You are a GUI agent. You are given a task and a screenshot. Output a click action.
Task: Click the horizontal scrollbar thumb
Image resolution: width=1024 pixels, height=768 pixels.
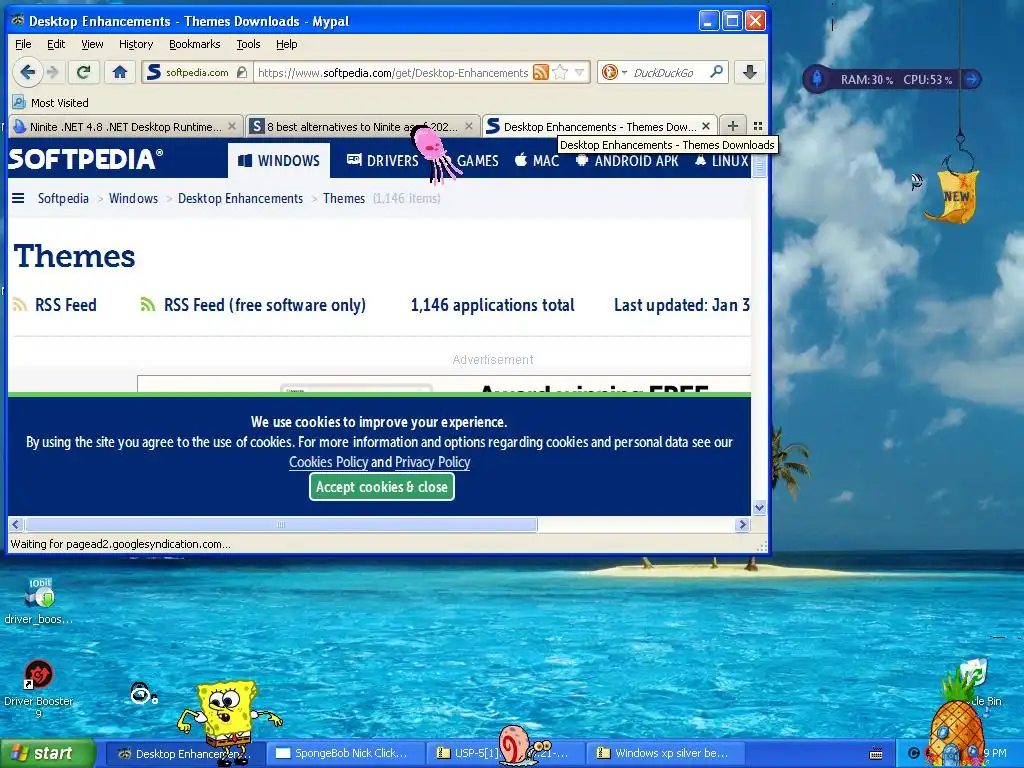click(281, 524)
